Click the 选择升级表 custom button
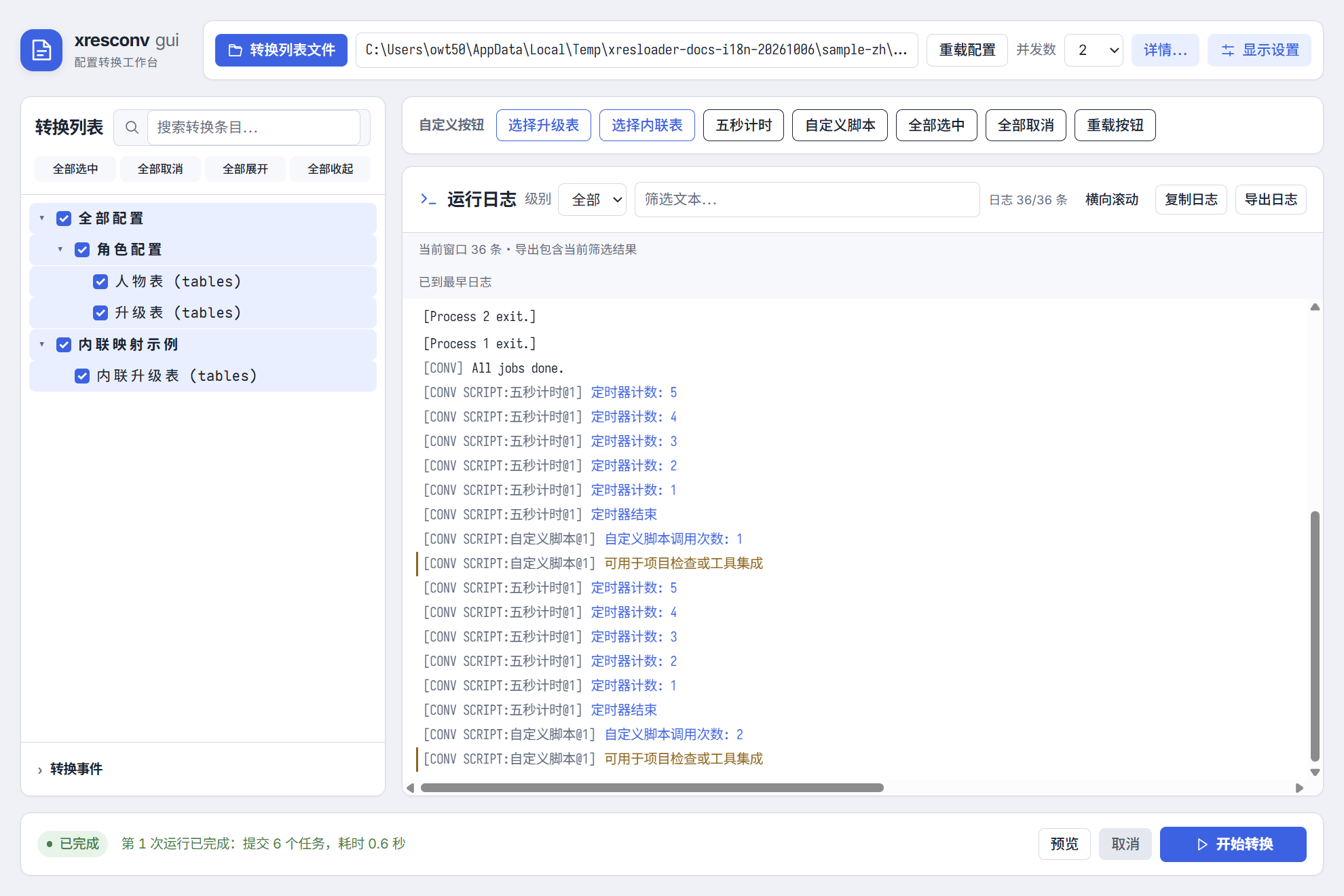The width and height of the screenshot is (1344, 896). tap(544, 126)
